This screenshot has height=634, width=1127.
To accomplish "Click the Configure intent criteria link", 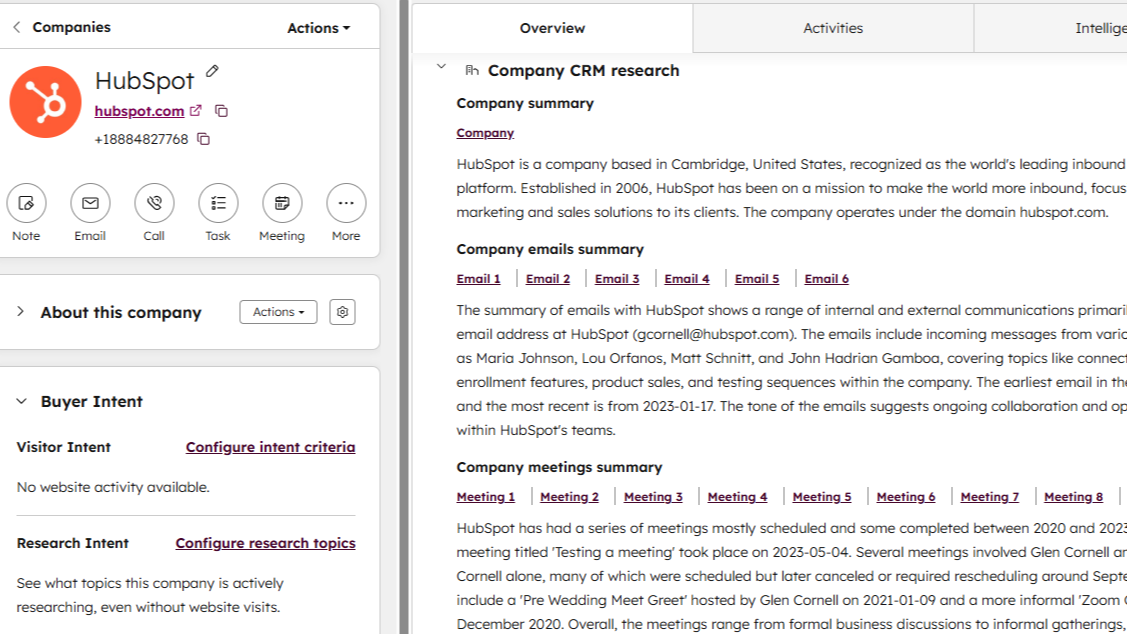I will 270,447.
